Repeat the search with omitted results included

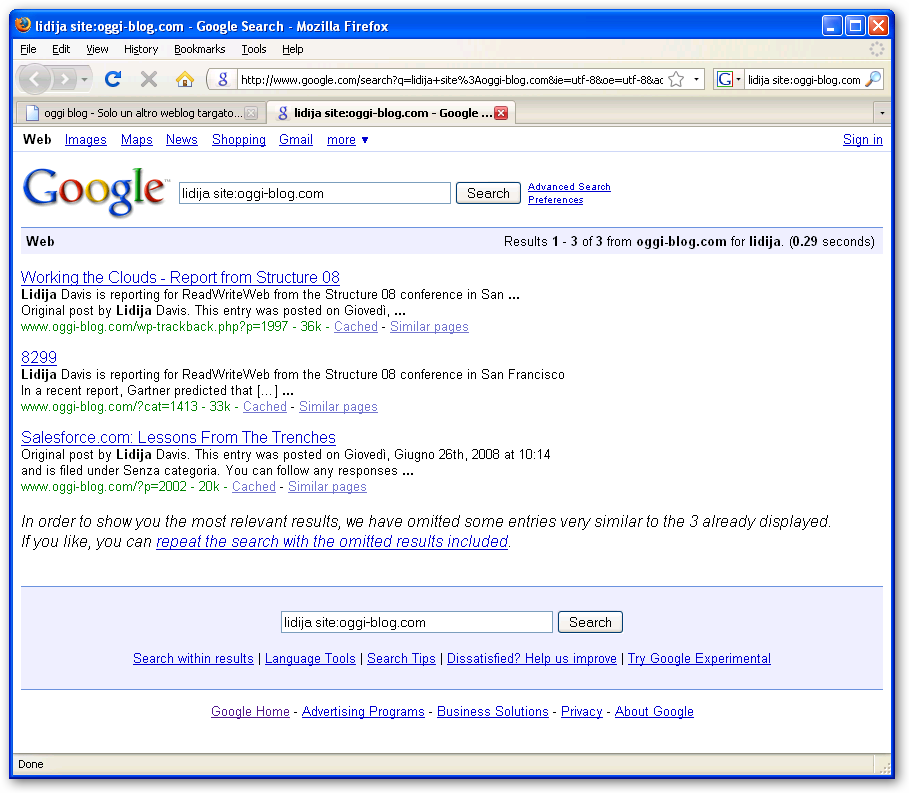pyautogui.click(x=332, y=541)
